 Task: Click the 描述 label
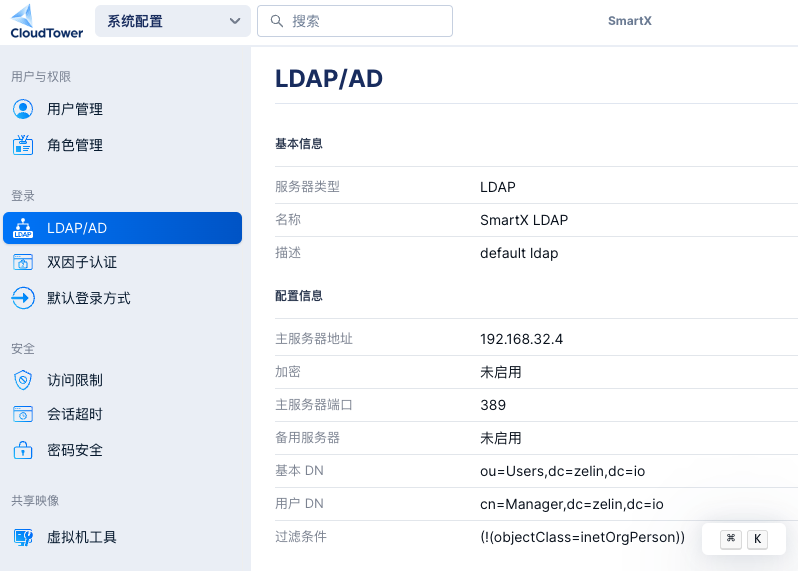click(288, 253)
